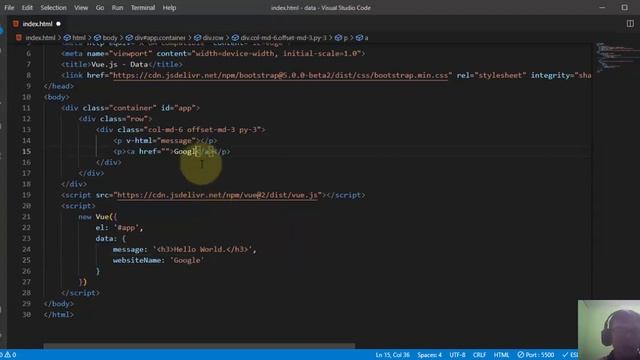Open the View menu

[81, 8]
